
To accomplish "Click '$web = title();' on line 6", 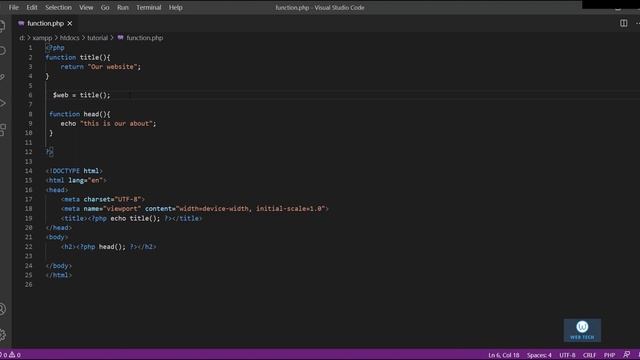I will [81, 95].
